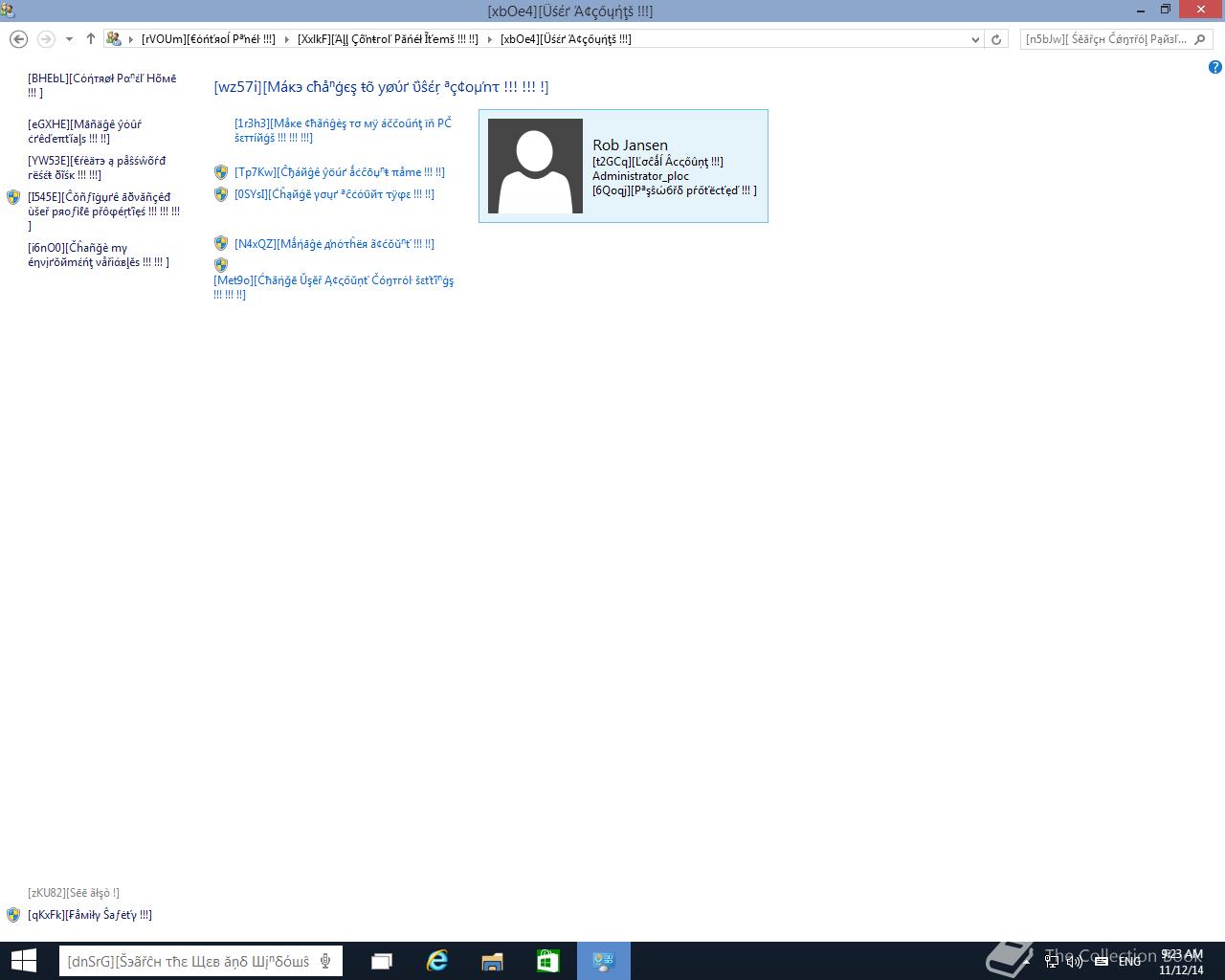Click shield icon beside Change account type

221,194
